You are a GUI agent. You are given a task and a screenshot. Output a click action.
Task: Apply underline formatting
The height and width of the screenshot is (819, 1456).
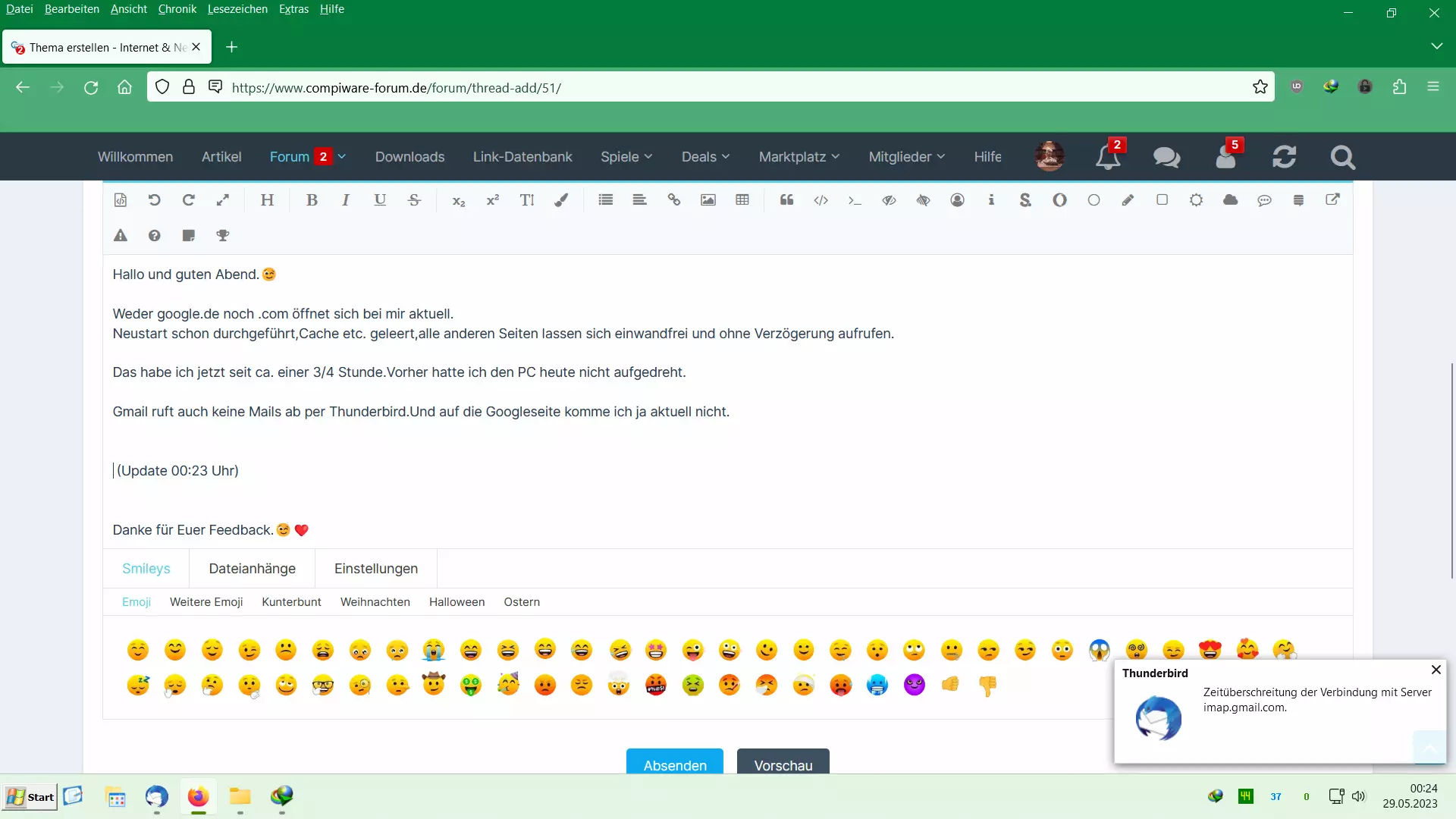380,200
